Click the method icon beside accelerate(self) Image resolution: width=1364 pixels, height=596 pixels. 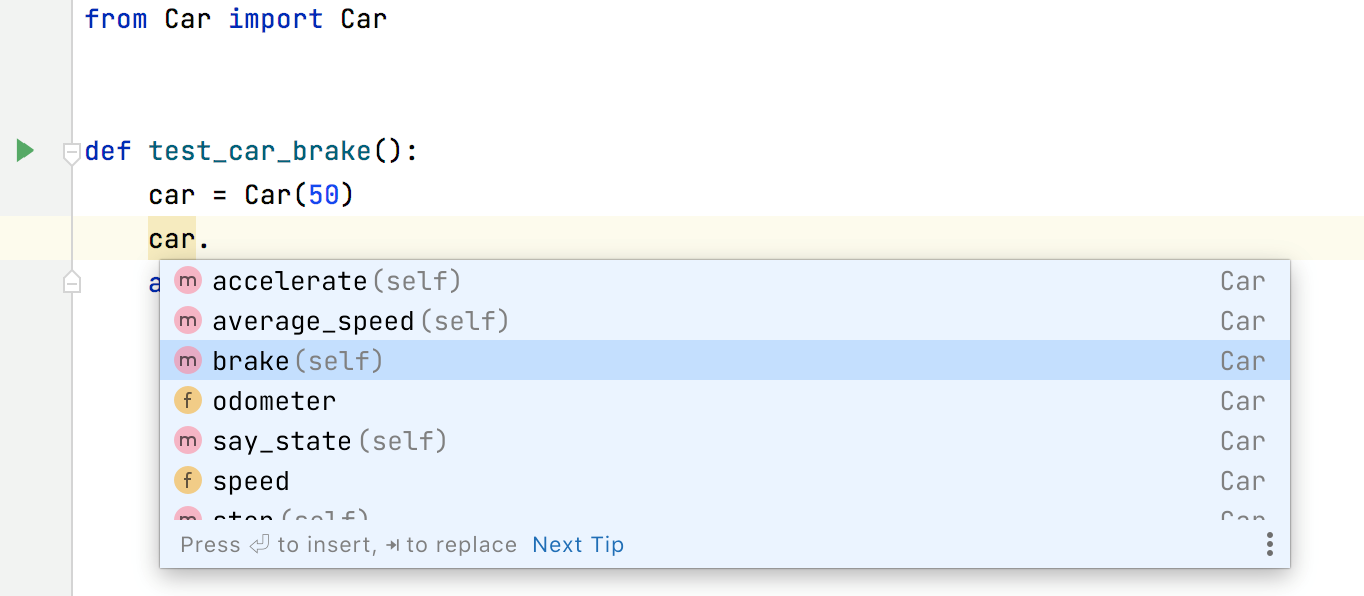click(x=187, y=281)
